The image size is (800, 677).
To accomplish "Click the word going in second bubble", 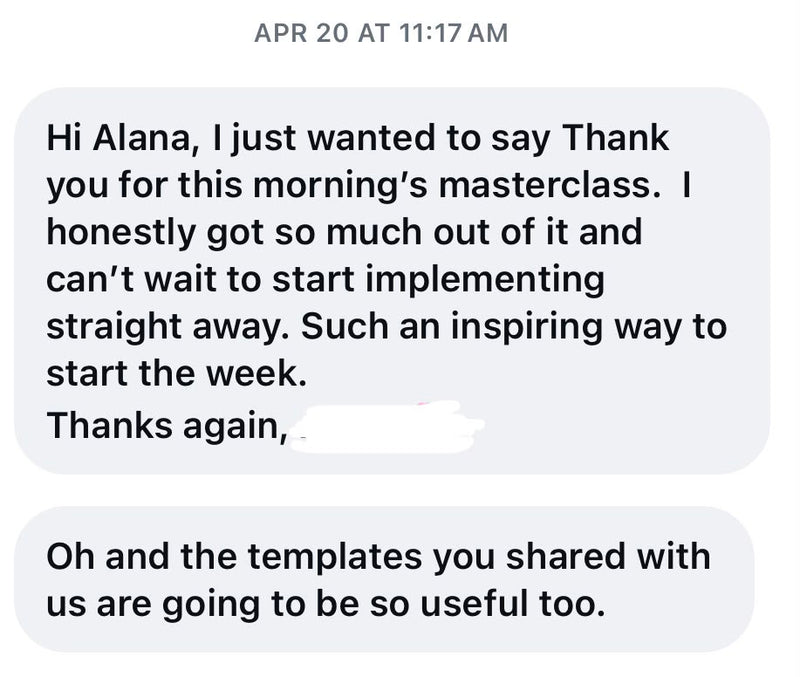I will coord(212,605).
